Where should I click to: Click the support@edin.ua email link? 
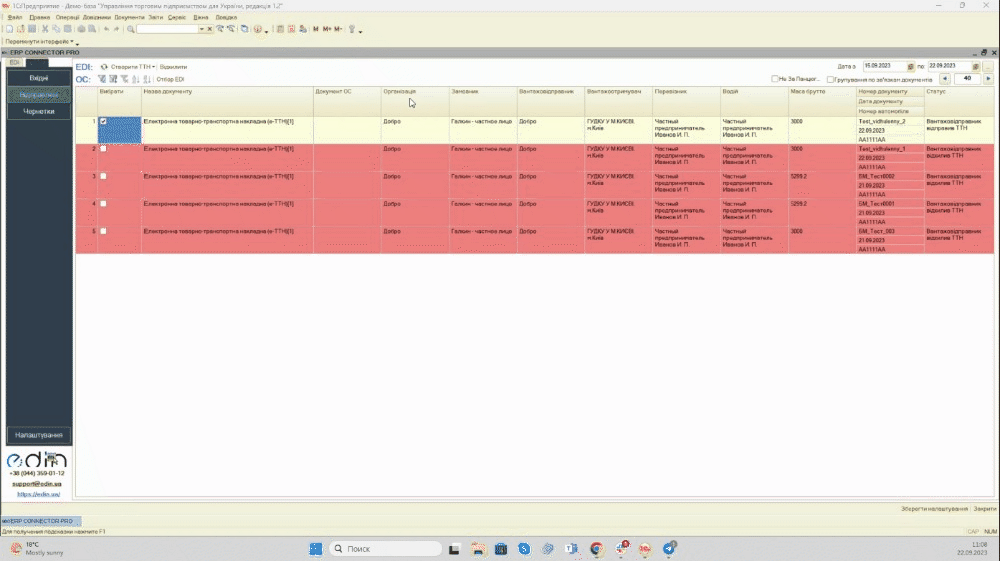37,484
